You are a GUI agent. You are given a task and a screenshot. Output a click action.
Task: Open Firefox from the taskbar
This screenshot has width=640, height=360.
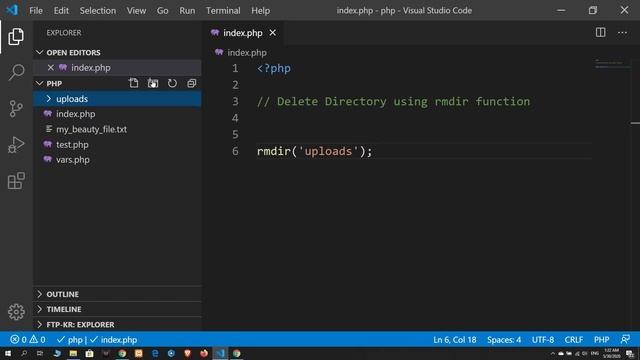(x=204, y=353)
